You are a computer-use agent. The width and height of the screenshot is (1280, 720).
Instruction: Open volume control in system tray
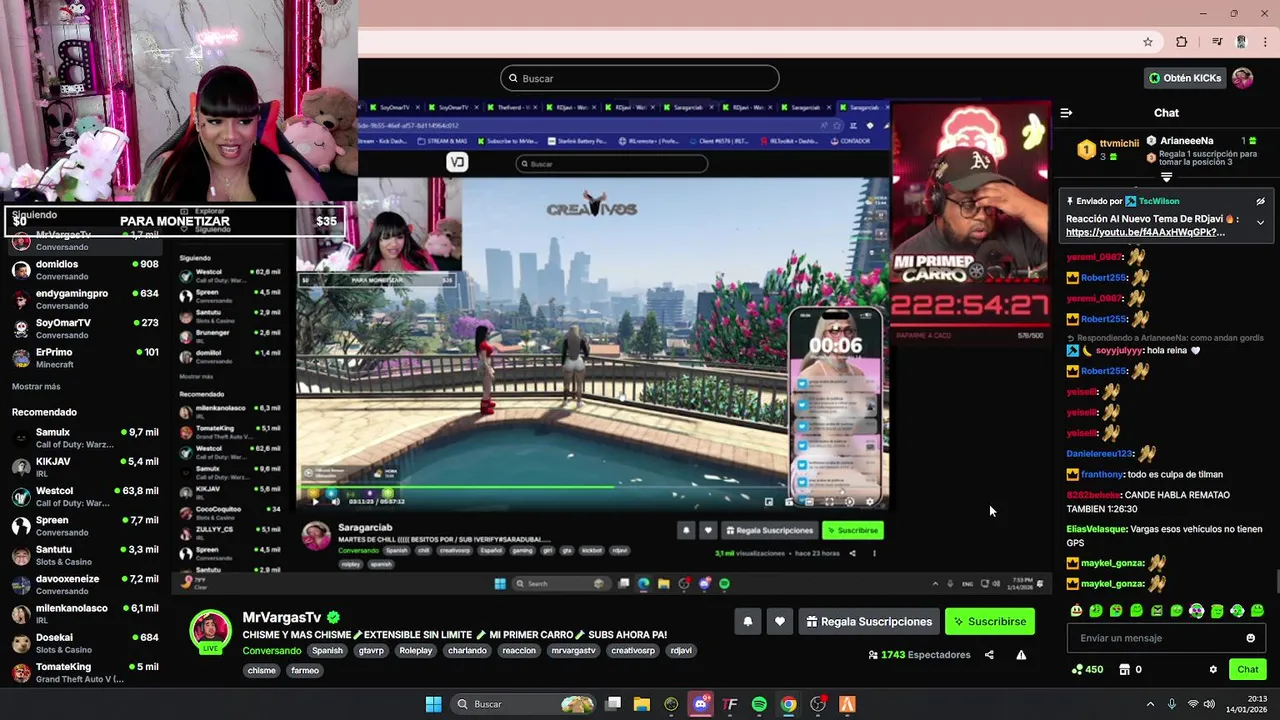(1211, 704)
